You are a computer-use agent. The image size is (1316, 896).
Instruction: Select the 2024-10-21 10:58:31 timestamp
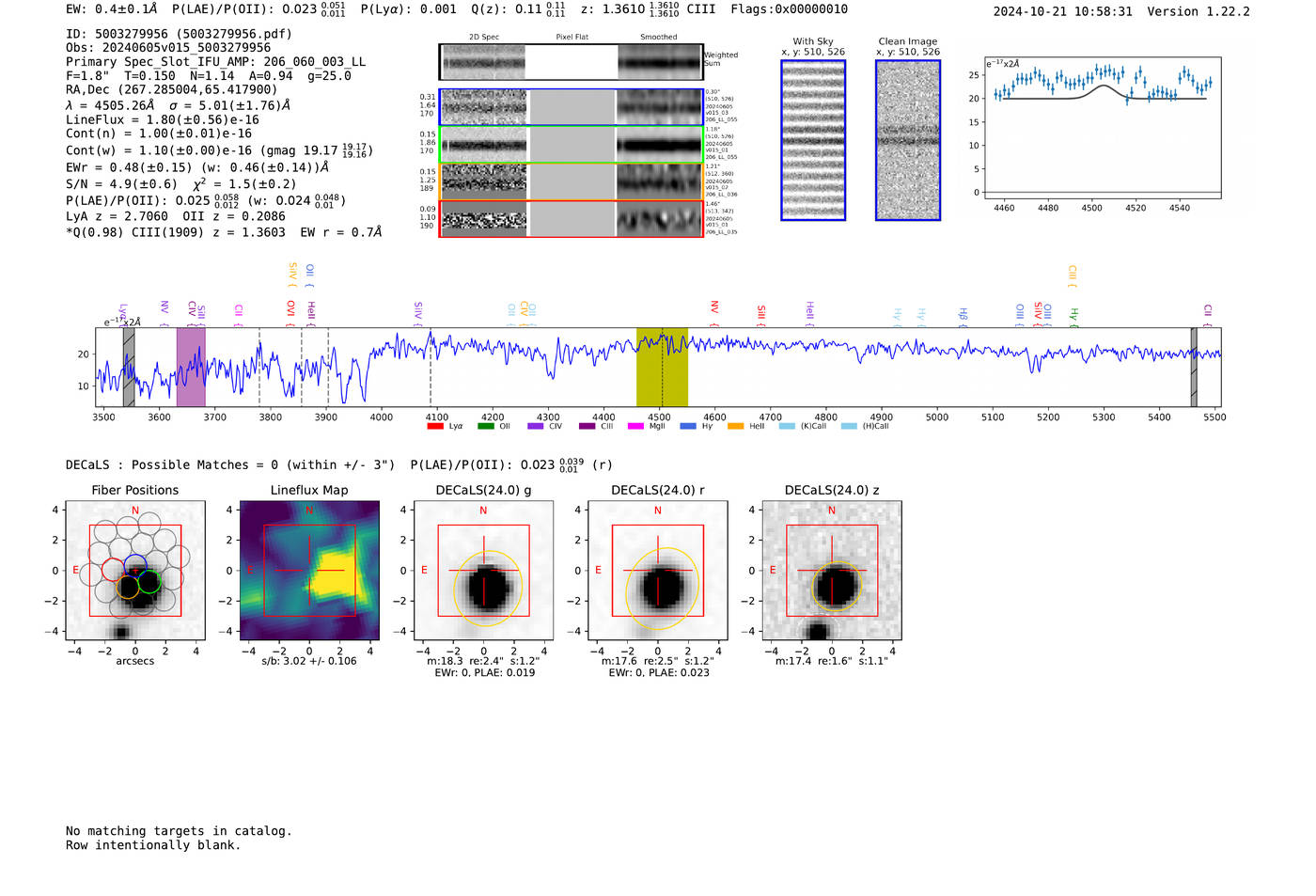click(x=1062, y=11)
